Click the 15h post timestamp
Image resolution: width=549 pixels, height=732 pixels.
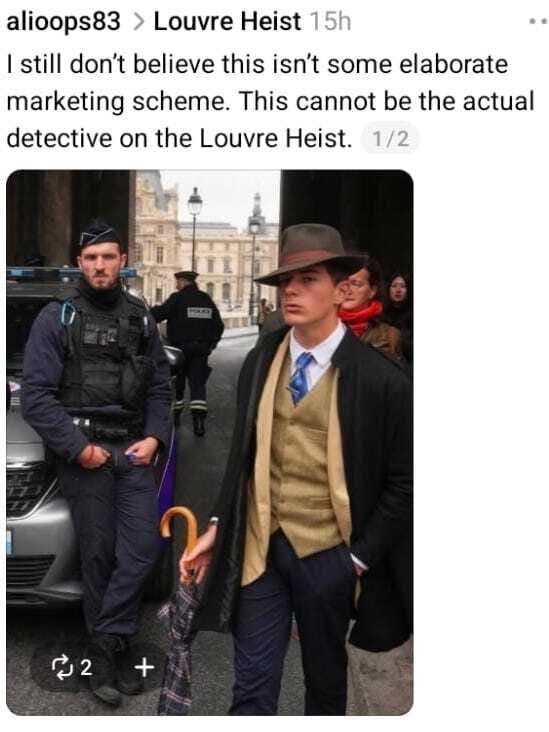330,21
